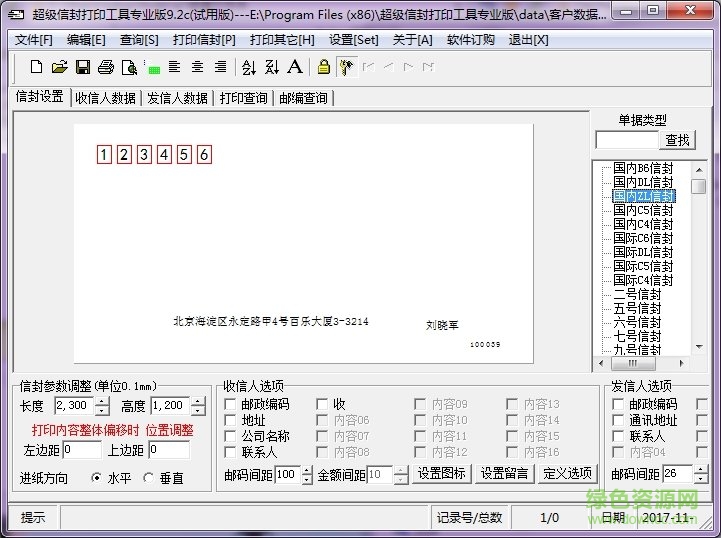Switch to the 收信人数据 tab
The width and height of the screenshot is (721, 538).
click(x=106, y=98)
